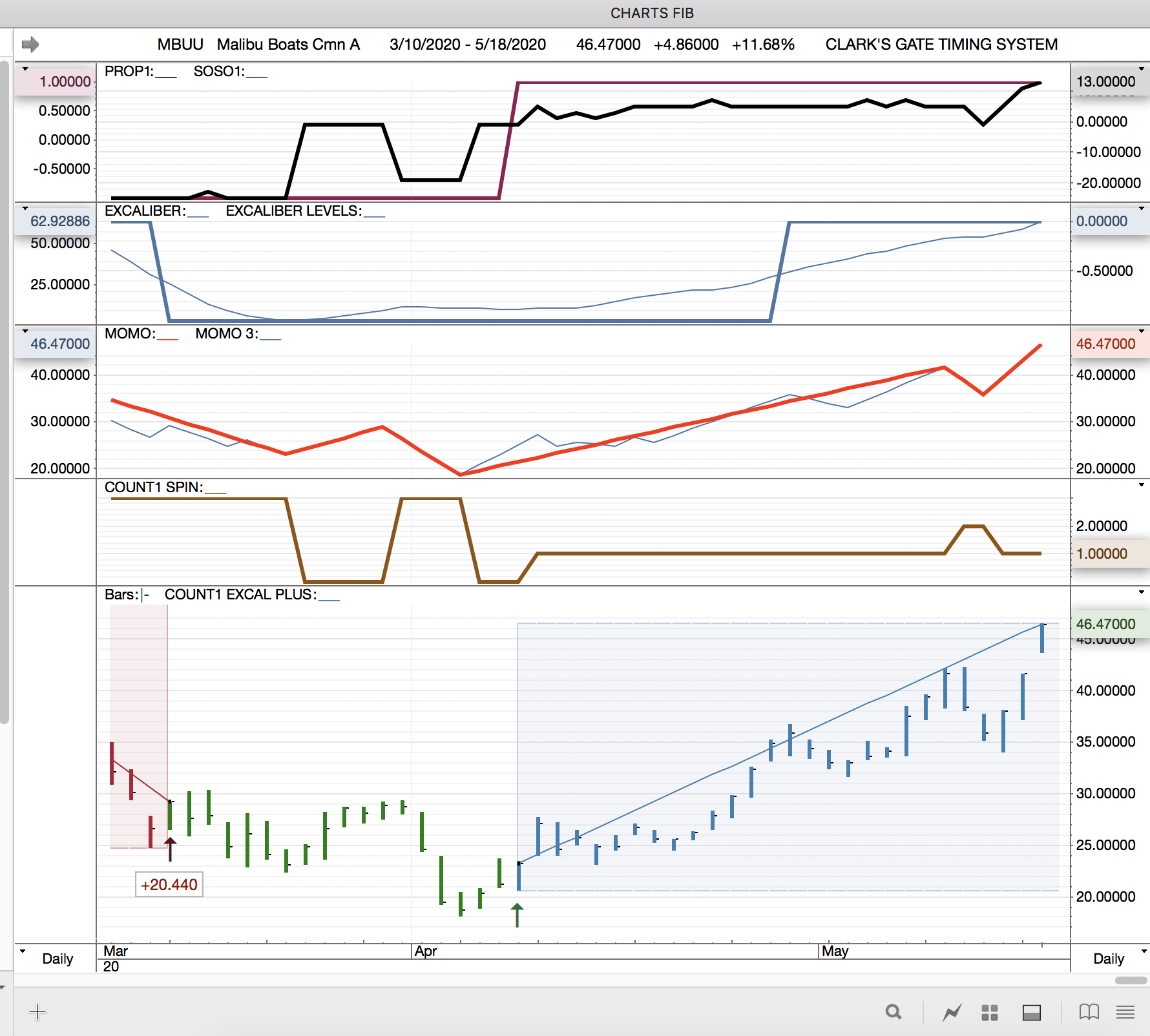Click the gray arrow icon beside MBUU
This screenshot has height=1036, width=1150.
point(30,45)
